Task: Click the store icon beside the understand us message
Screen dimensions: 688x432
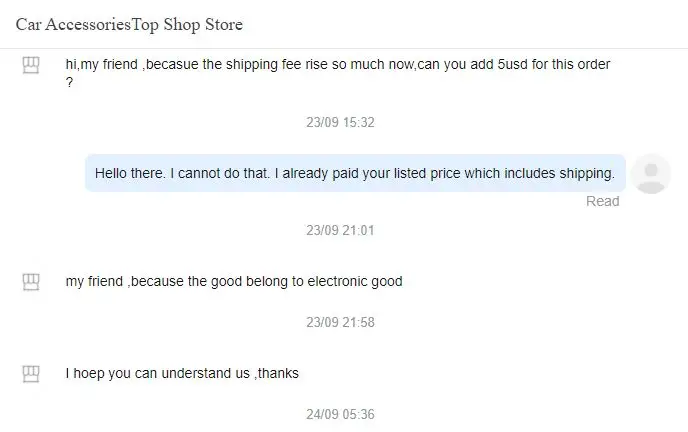Action: (x=31, y=374)
